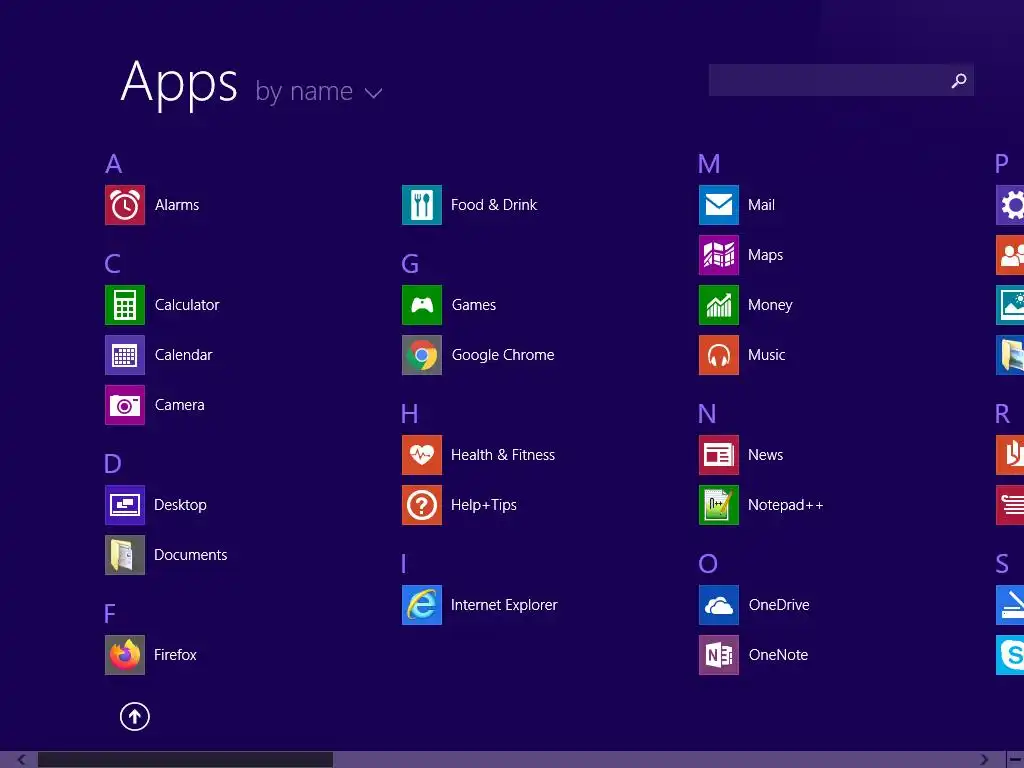
Task: Open Health & Fitness heart icon
Action: pyautogui.click(x=422, y=455)
